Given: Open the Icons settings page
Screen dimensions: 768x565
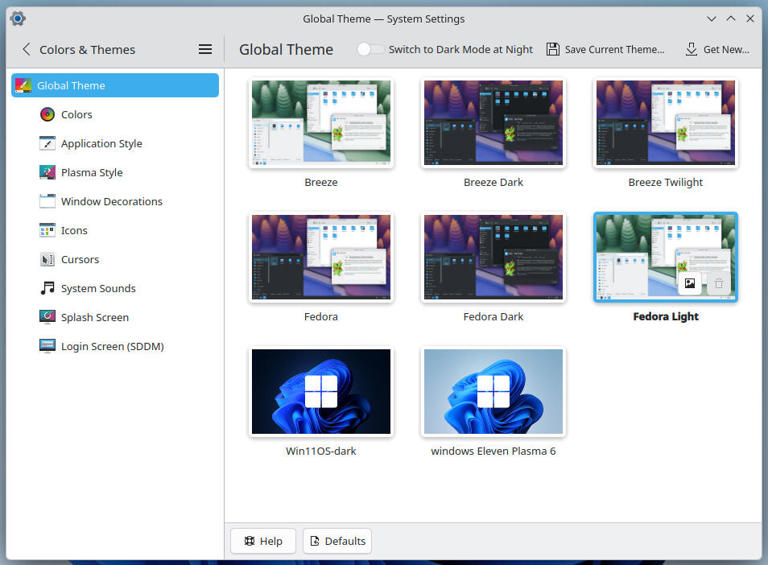Looking at the screenshot, I should (x=115, y=230).
